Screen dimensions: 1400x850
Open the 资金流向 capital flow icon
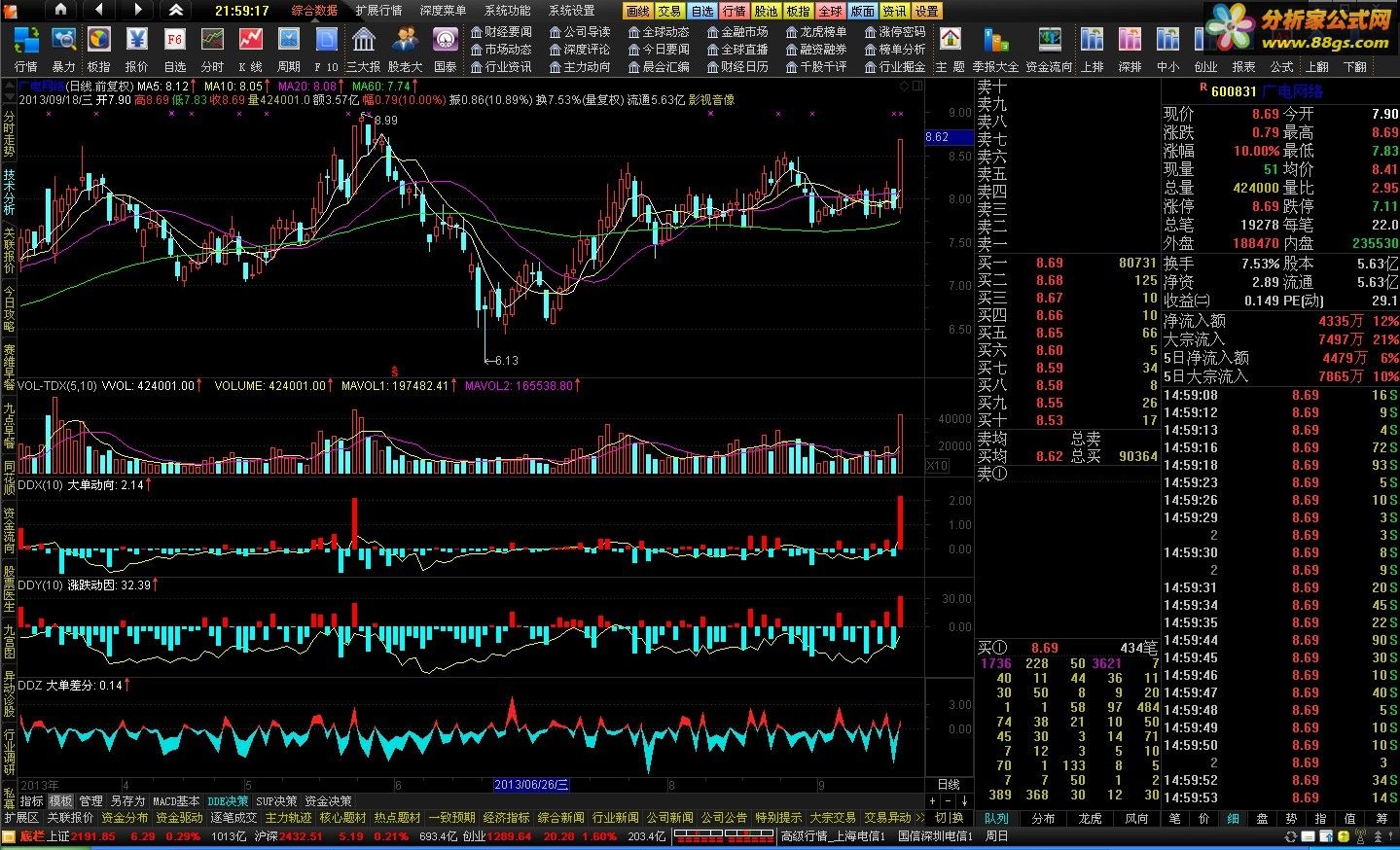[x=1049, y=50]
